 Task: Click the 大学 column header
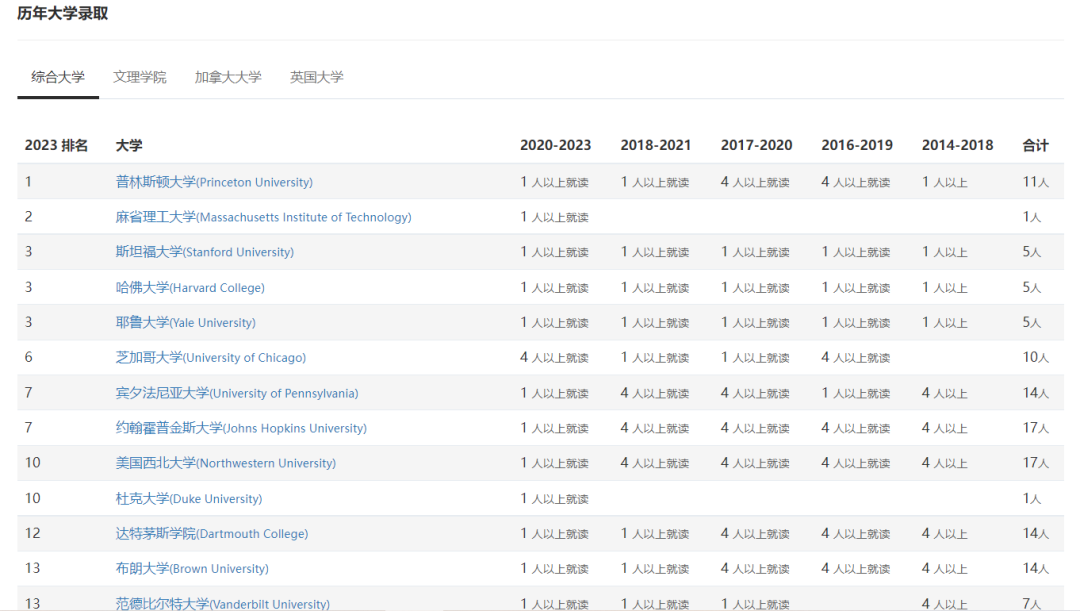point(129,145)
